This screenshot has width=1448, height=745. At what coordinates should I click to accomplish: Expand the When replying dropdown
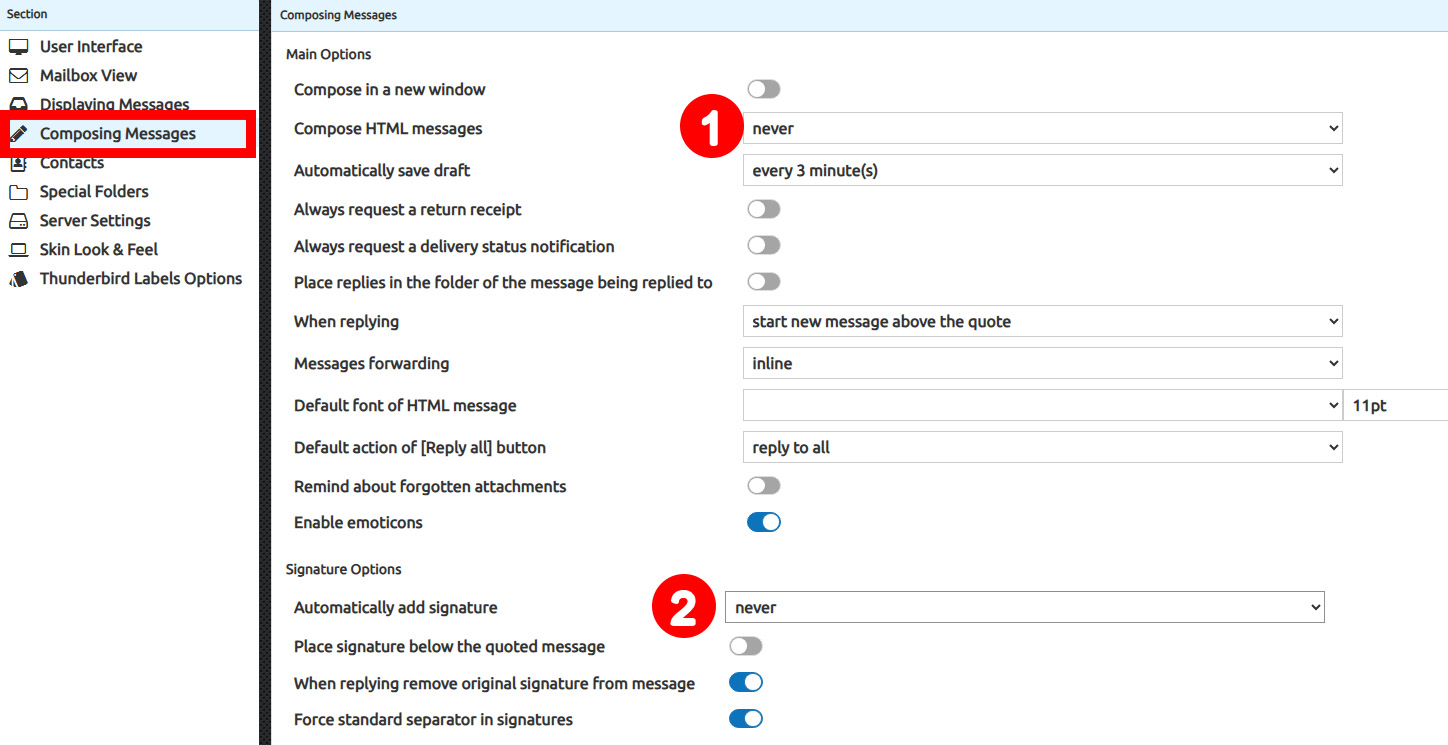pos(1042,322)
